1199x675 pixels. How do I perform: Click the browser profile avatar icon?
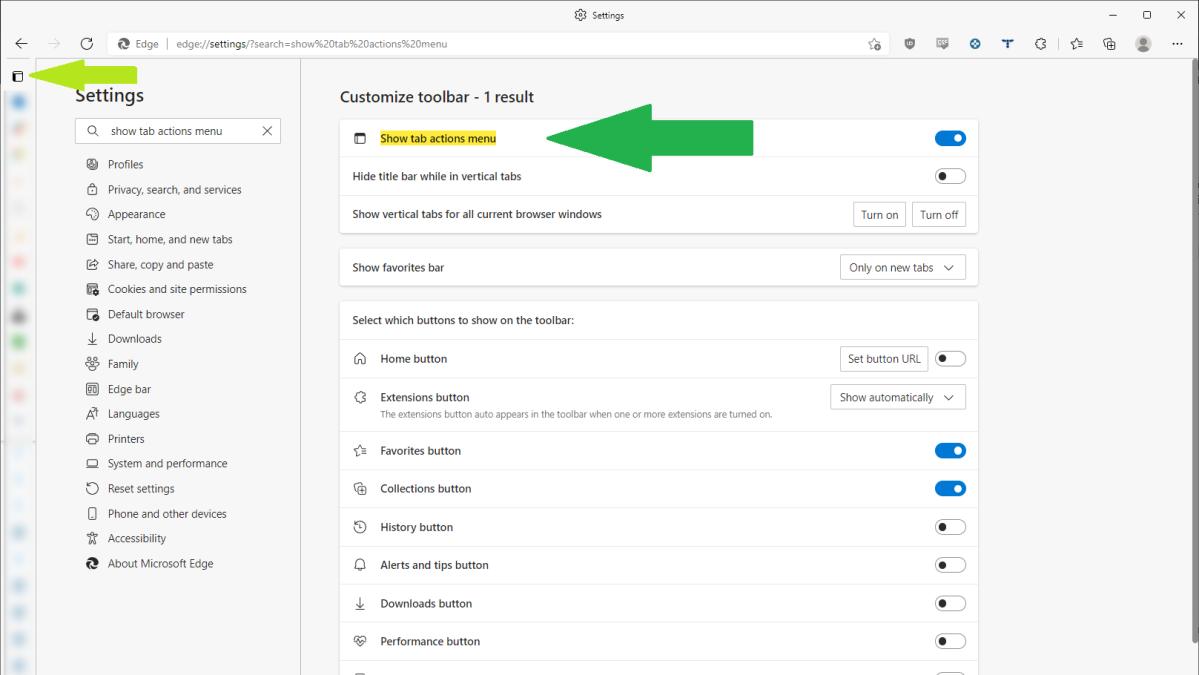[1143, 43]
